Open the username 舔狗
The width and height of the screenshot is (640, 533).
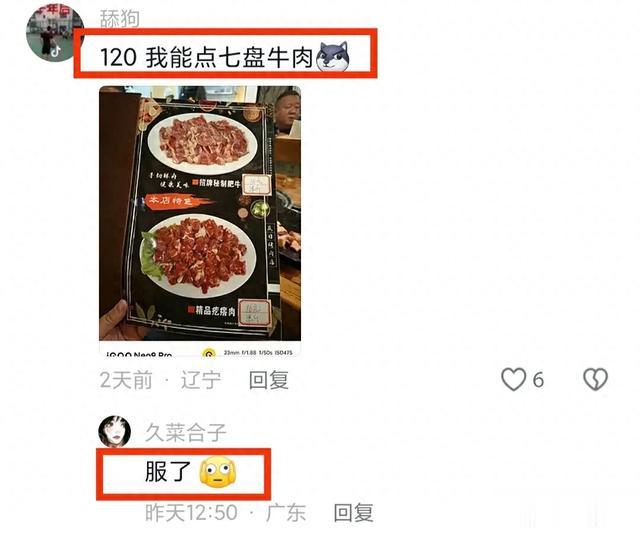point(120,18)
